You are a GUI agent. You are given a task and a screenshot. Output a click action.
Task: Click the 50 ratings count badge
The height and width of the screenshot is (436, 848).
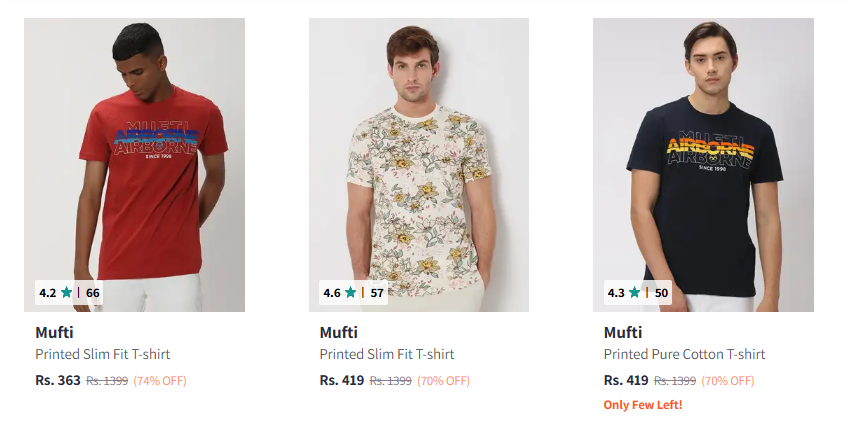click(661, 293)
